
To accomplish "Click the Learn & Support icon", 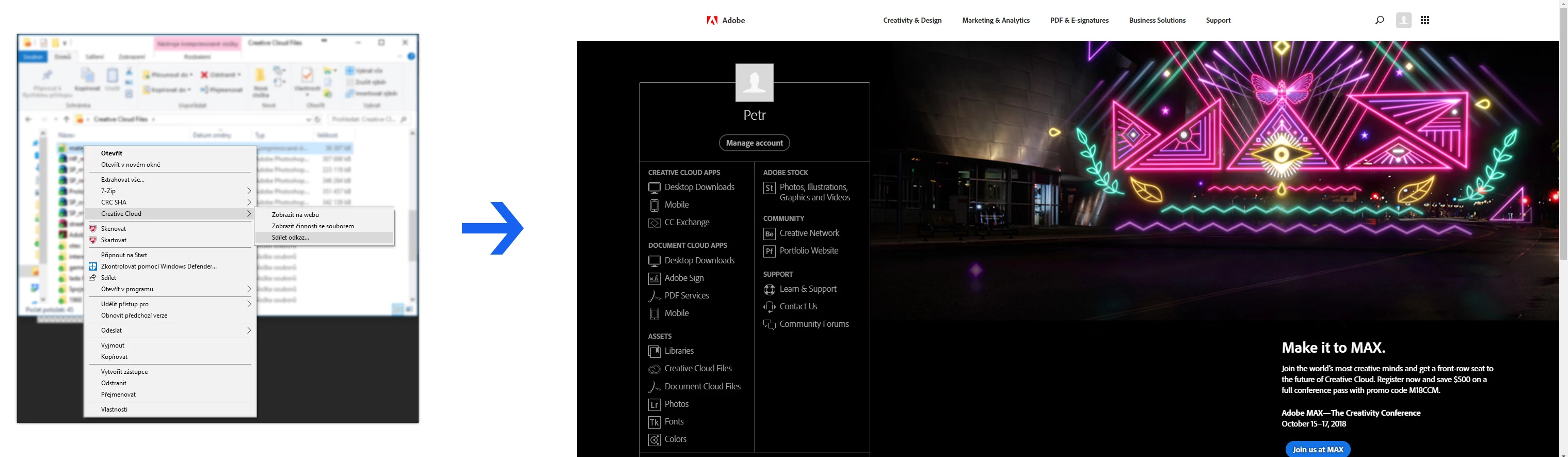I will pyautogui.click(x=770, y=289).
